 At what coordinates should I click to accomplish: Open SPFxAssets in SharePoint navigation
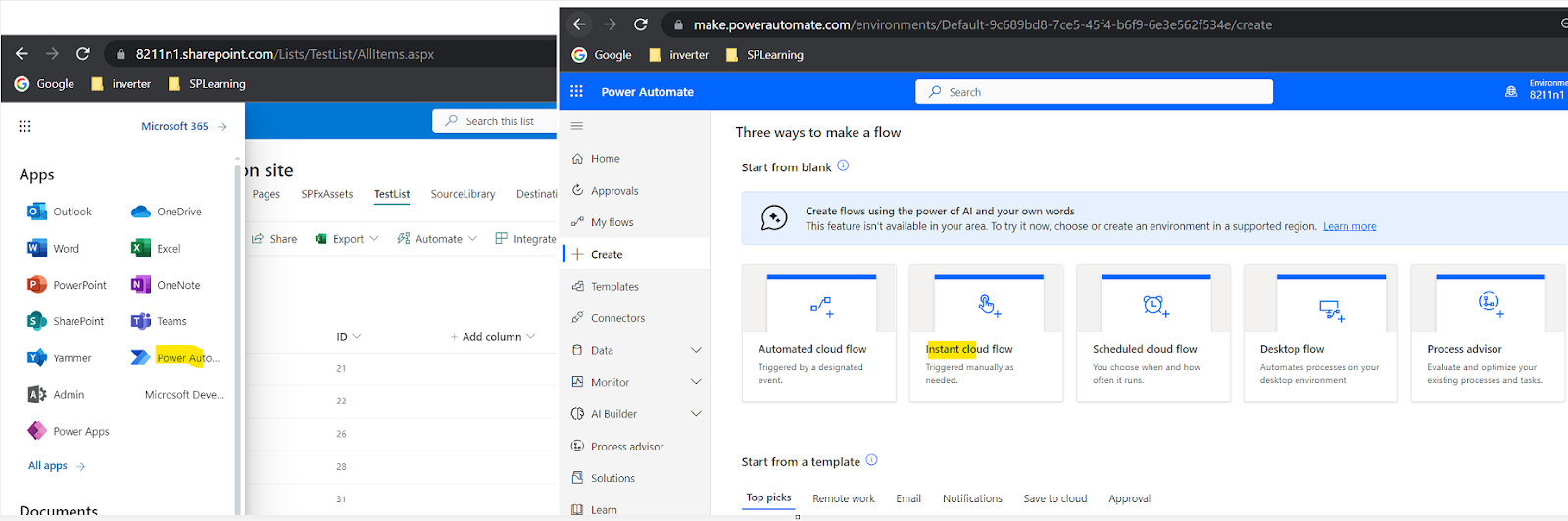pos(326,194)
